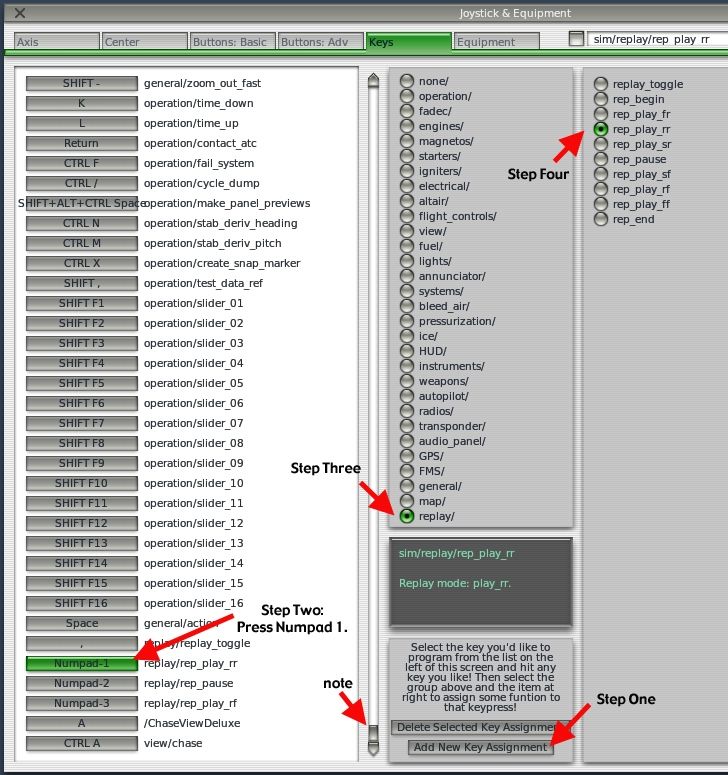This screenshot has width=728, height=775.
Task: Select the Numpad-3 key button
Action: [x=82, y=703]
